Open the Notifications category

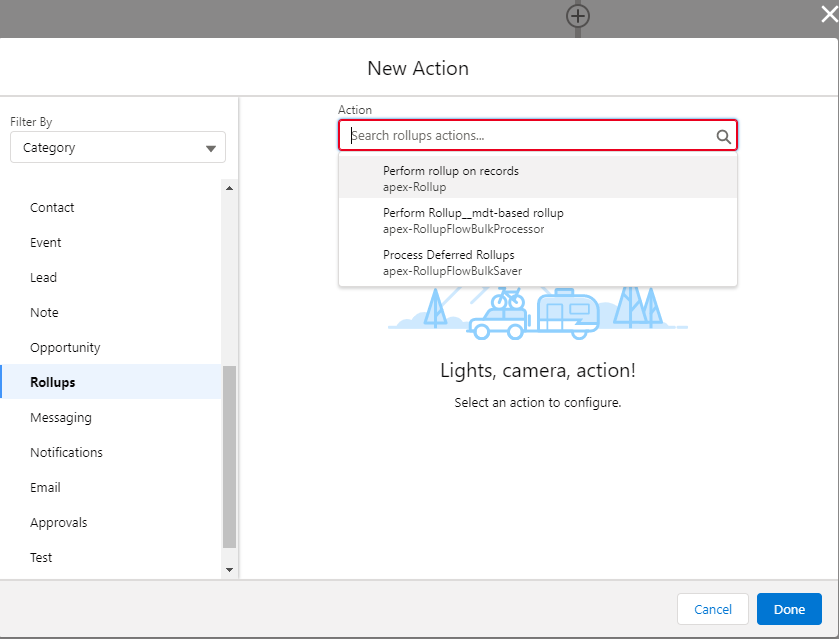[x=66, y=452]
